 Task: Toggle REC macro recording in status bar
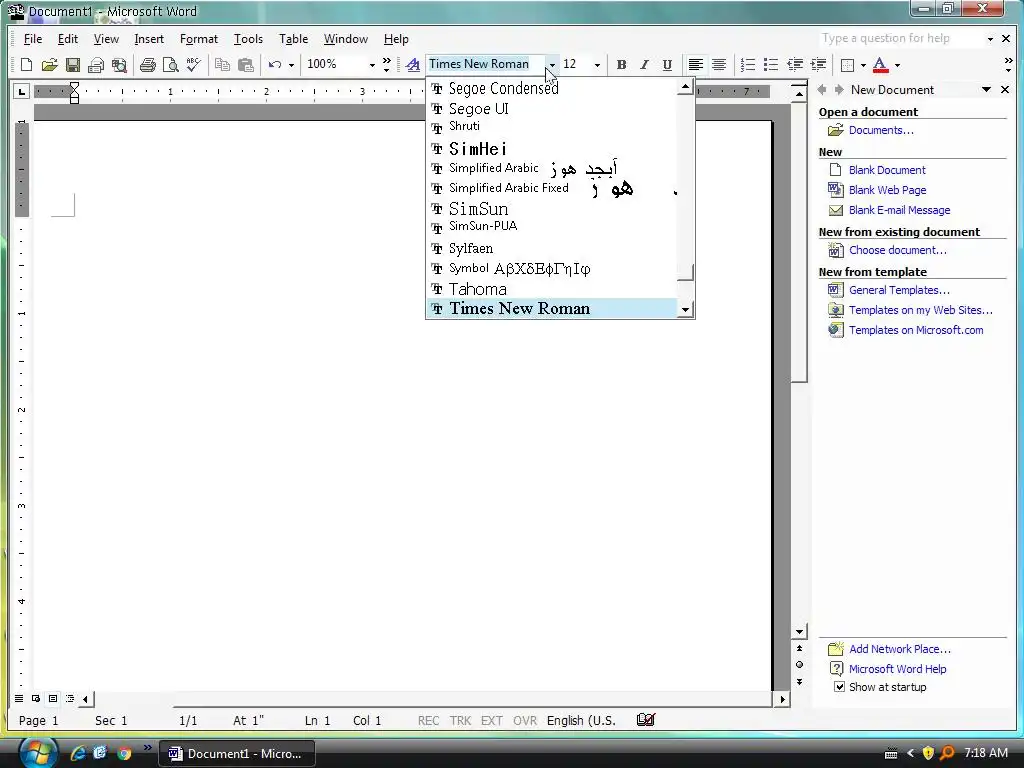428,720
